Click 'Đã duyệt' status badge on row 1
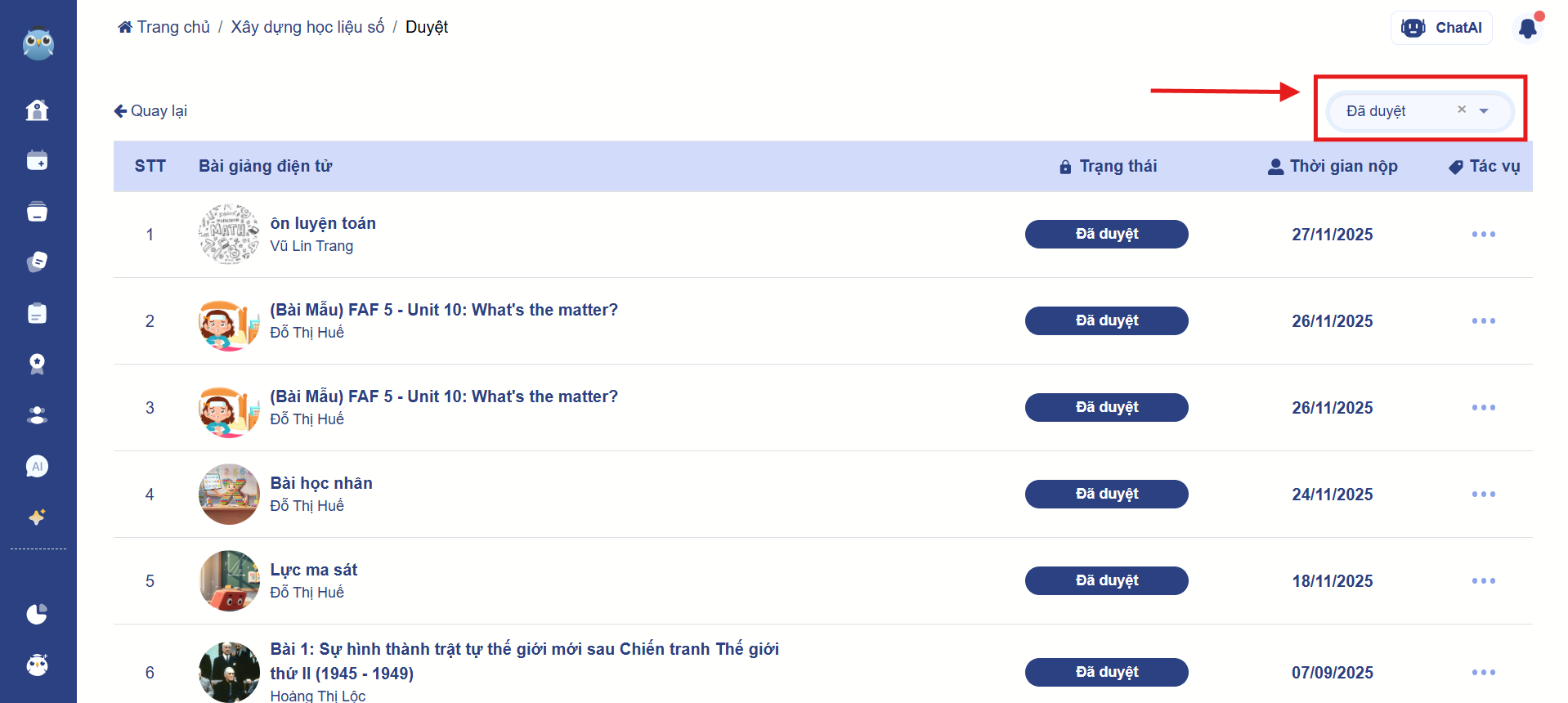The width and height of the screenshot is (1568, 703). (1106, 235)
